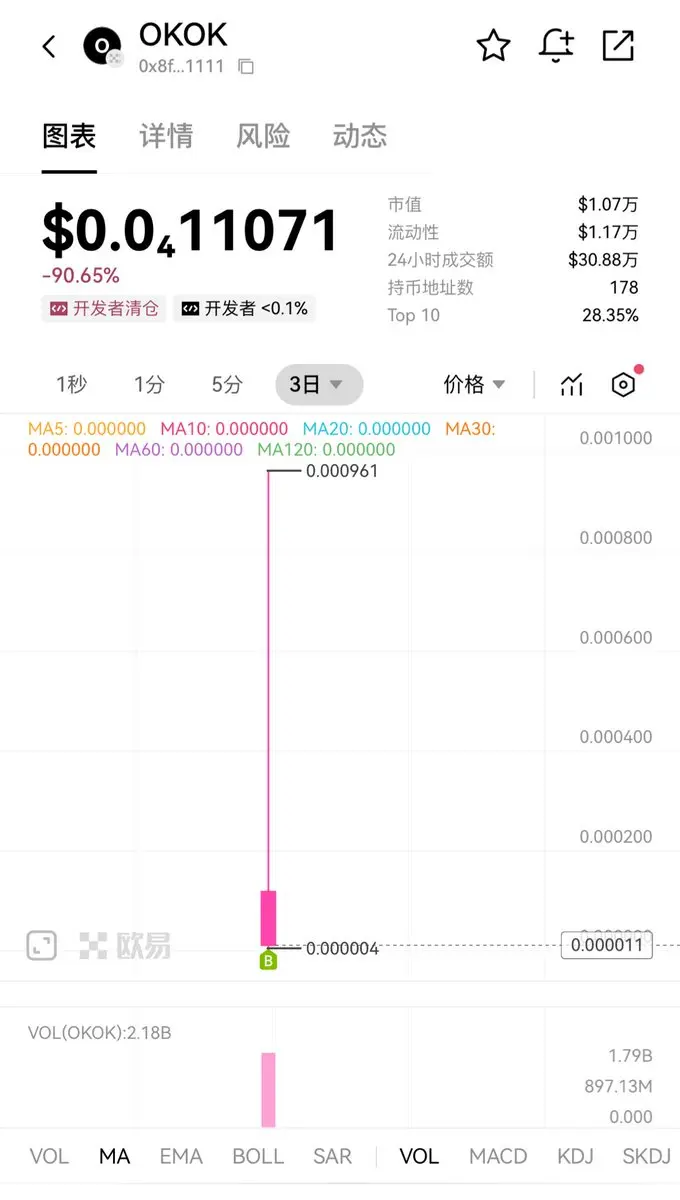Open chart settings hexagon icon
Image resolution: width=680 pixels, height=1200 pixels.
pyautogui.click(x=623, y=385)
